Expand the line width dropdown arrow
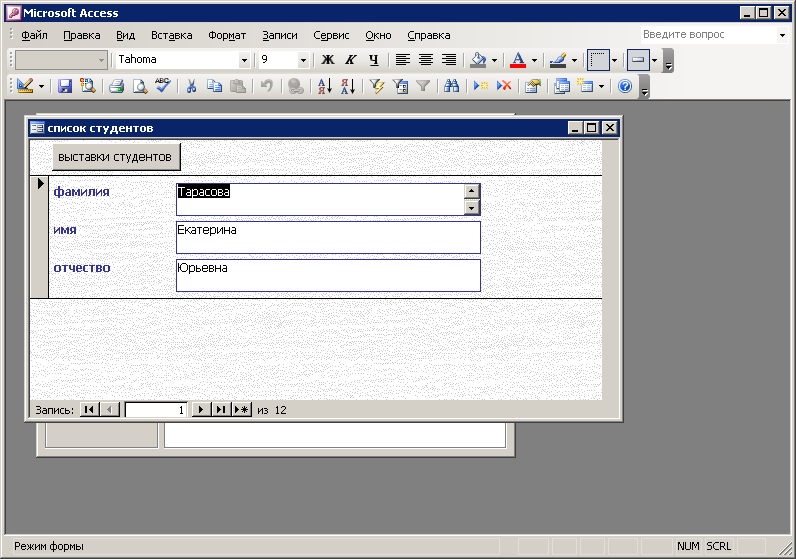 coord(614,60)
